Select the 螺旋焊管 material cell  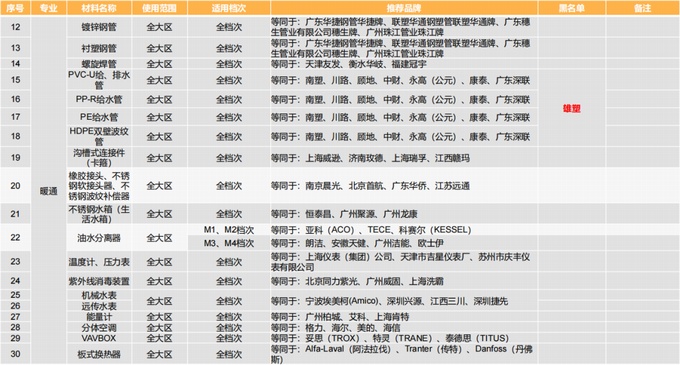coord(99,64)
